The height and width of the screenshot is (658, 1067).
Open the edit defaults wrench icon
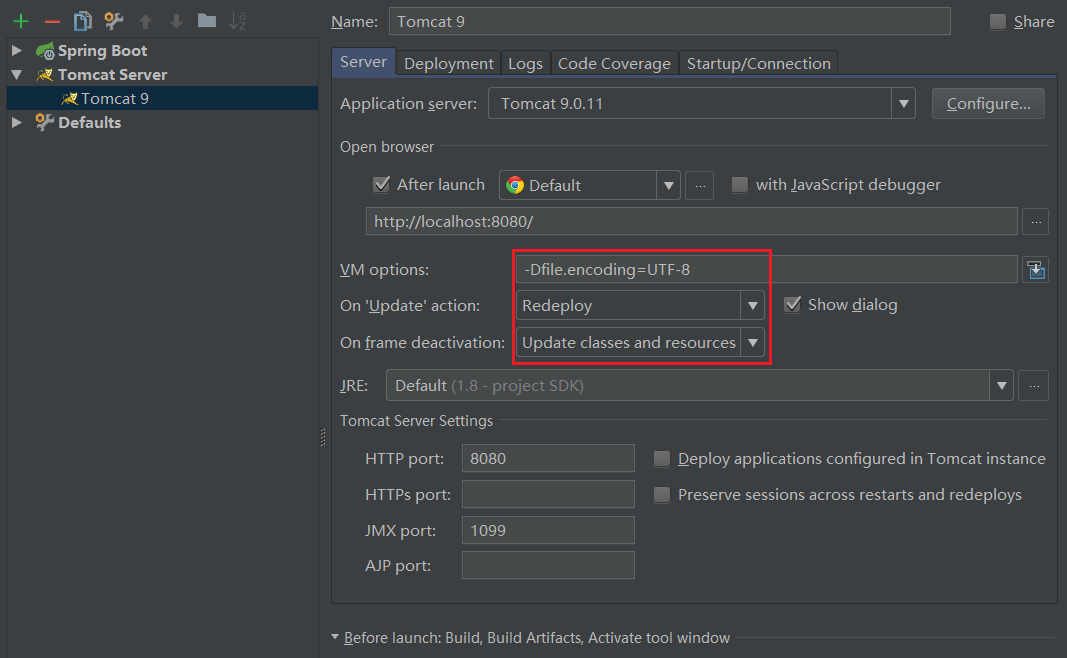(114, 21)
